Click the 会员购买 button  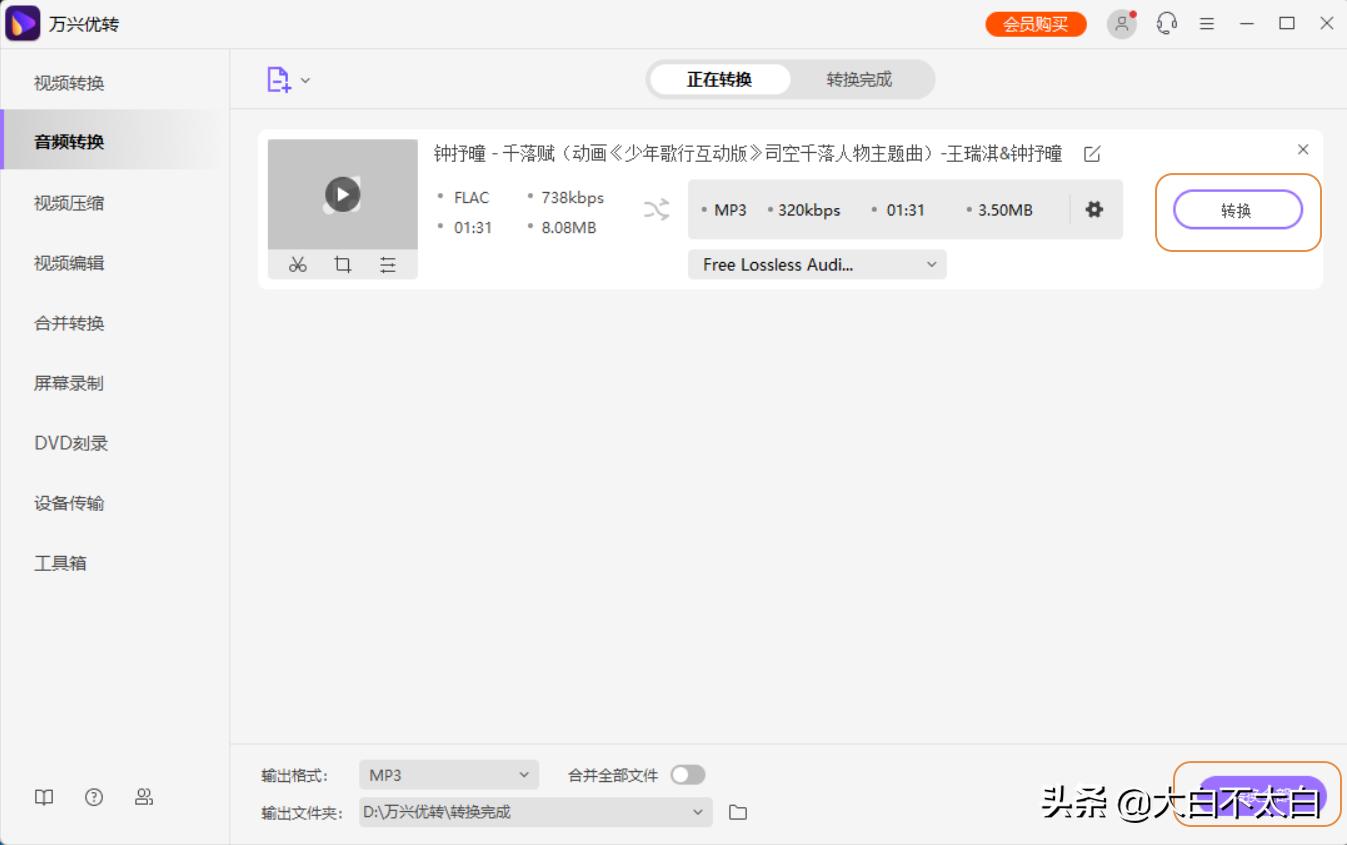click(1035, 24)
